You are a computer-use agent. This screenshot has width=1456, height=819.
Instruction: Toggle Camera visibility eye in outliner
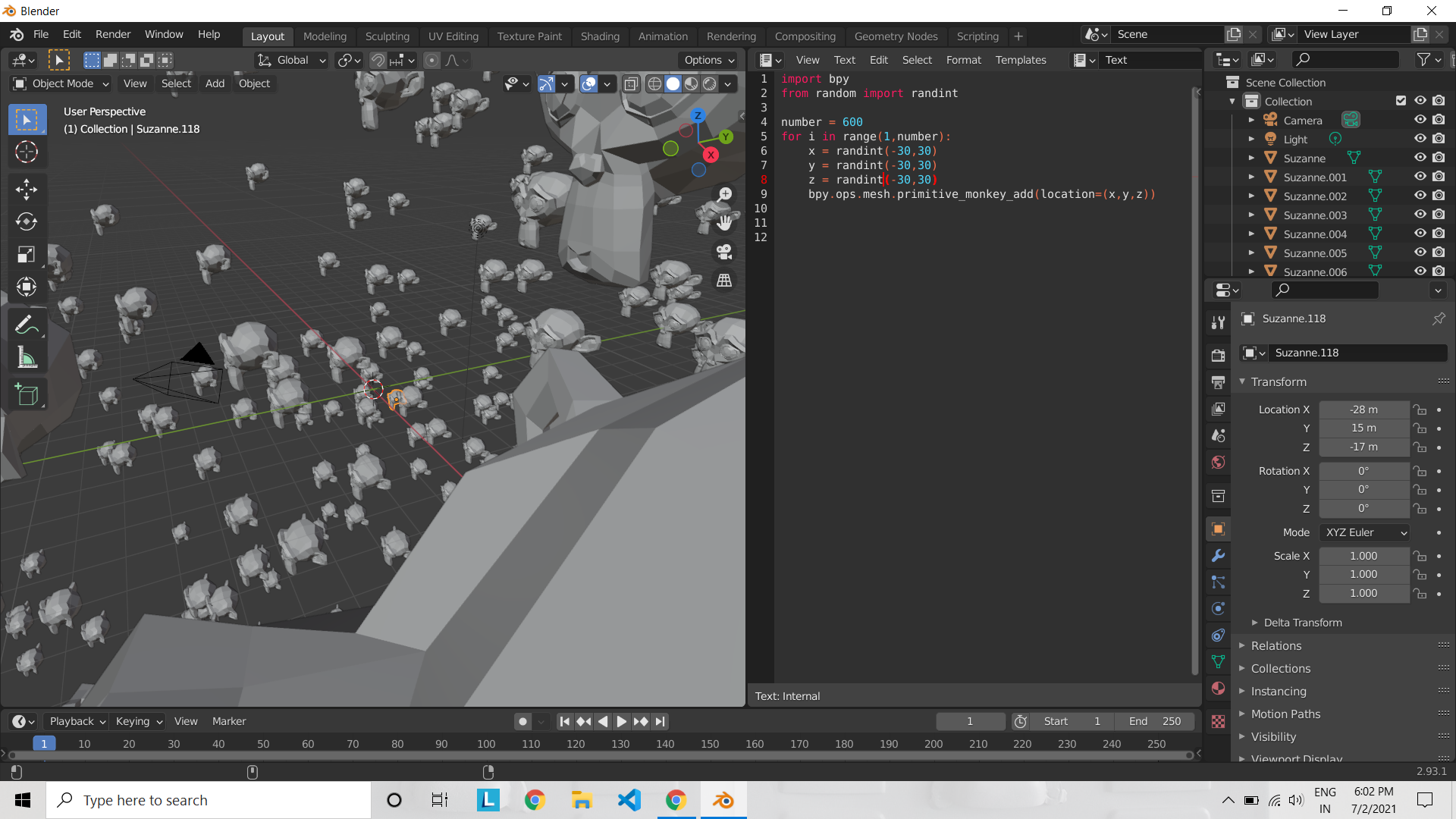(x=1420, y=120)
